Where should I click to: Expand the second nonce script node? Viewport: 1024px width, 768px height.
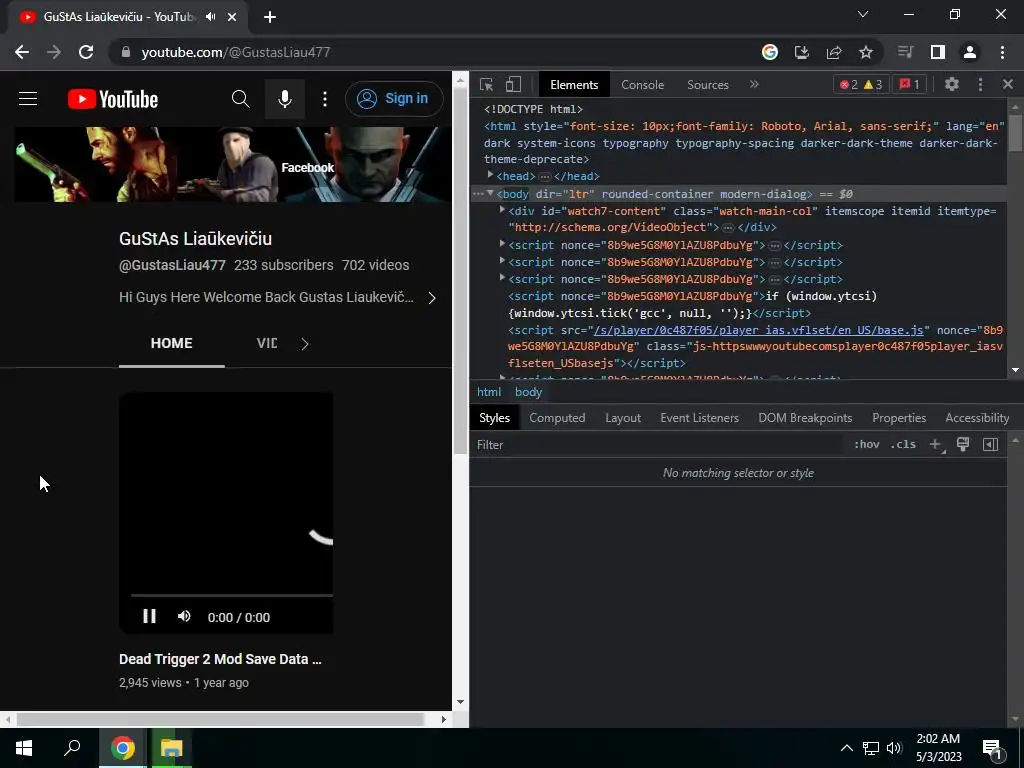[502, 261]
